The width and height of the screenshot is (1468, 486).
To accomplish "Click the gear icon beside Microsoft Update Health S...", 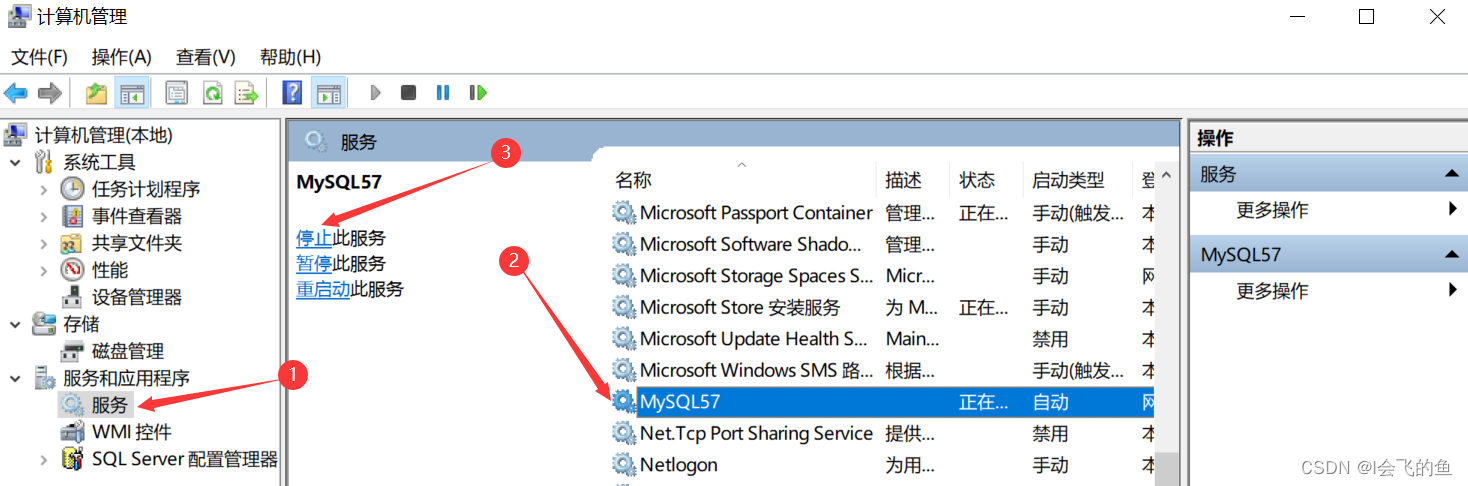I will (x=624, y=339).
